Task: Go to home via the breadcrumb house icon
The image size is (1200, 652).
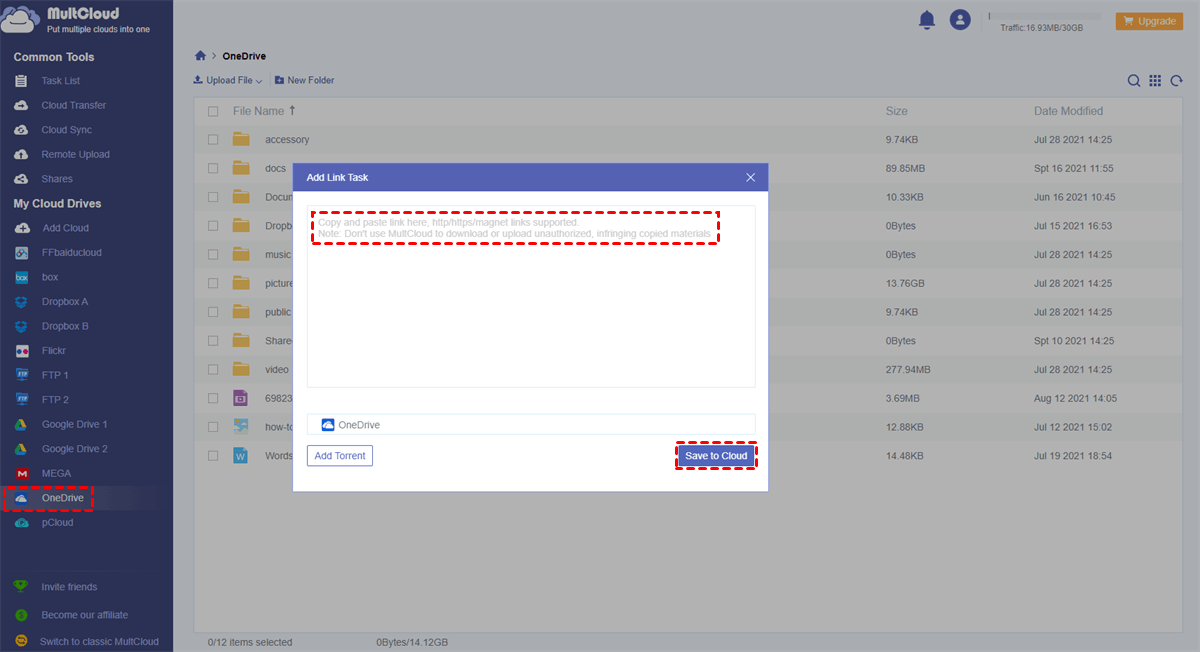Action: pyautogui.click(x=201, y=56)
